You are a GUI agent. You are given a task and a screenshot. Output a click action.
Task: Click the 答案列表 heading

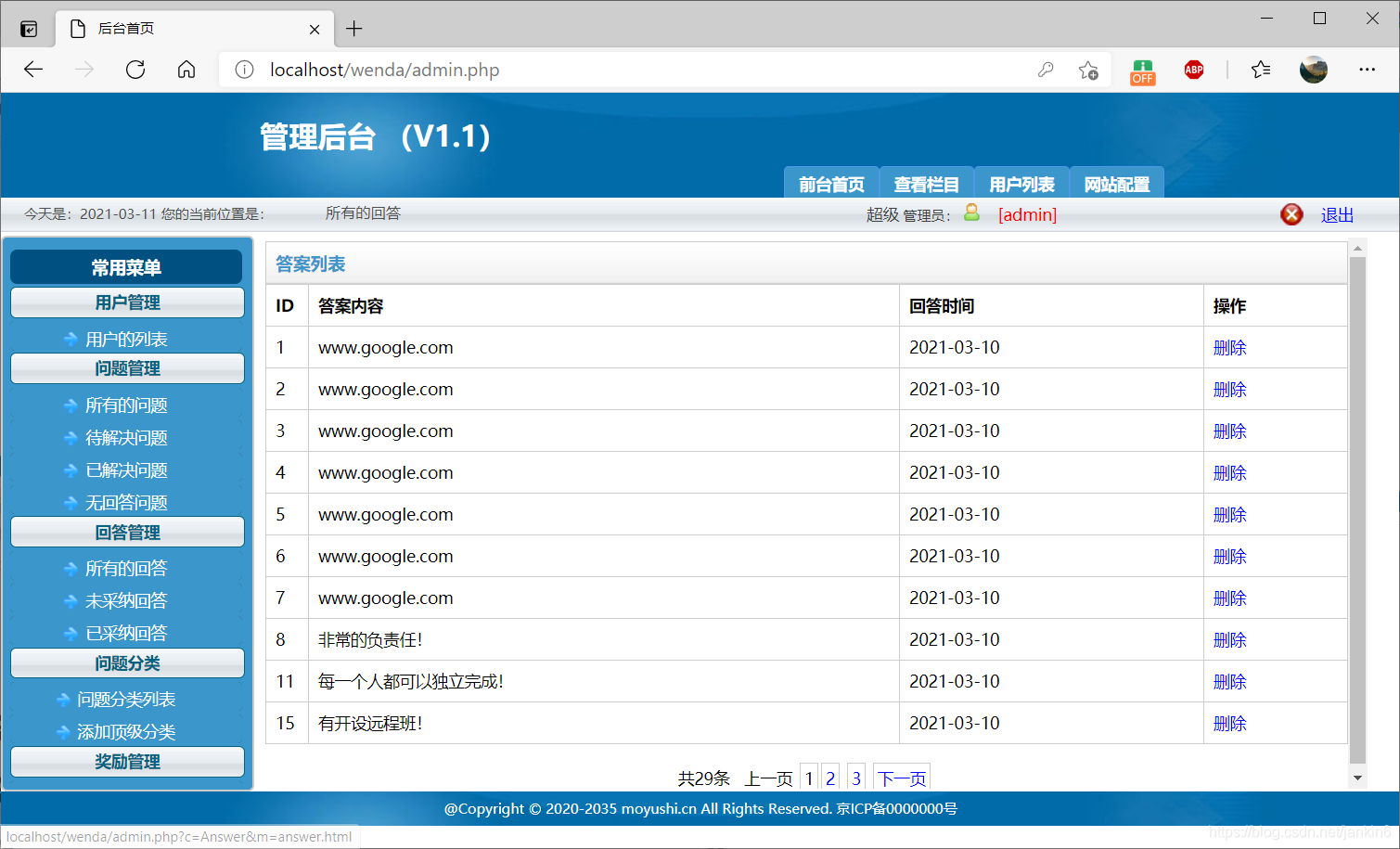click(311, 264)
